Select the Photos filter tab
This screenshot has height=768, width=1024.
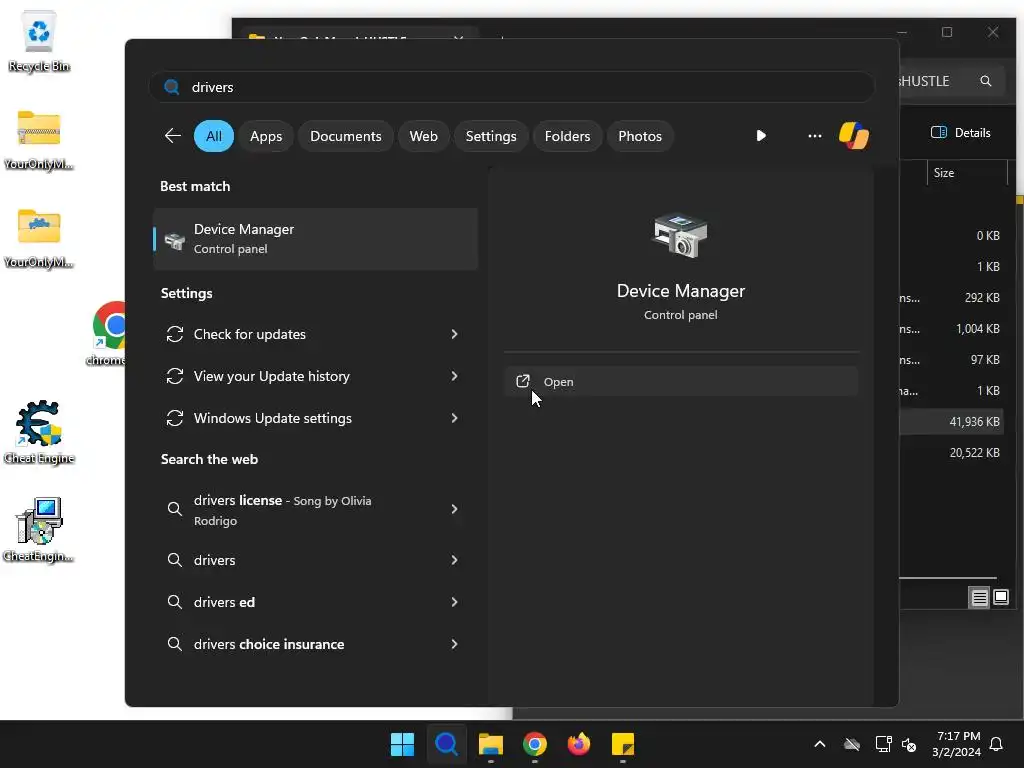click(640, 136)
